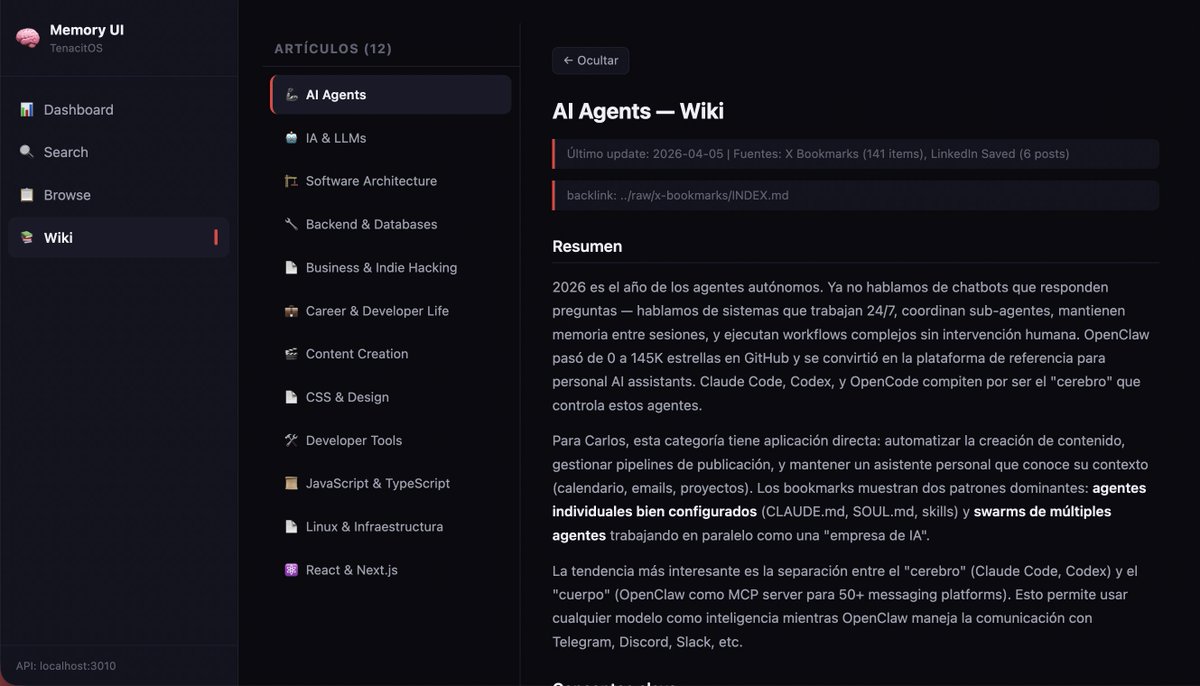Click the Business & Indie Hacking page icon

point(291,268)
